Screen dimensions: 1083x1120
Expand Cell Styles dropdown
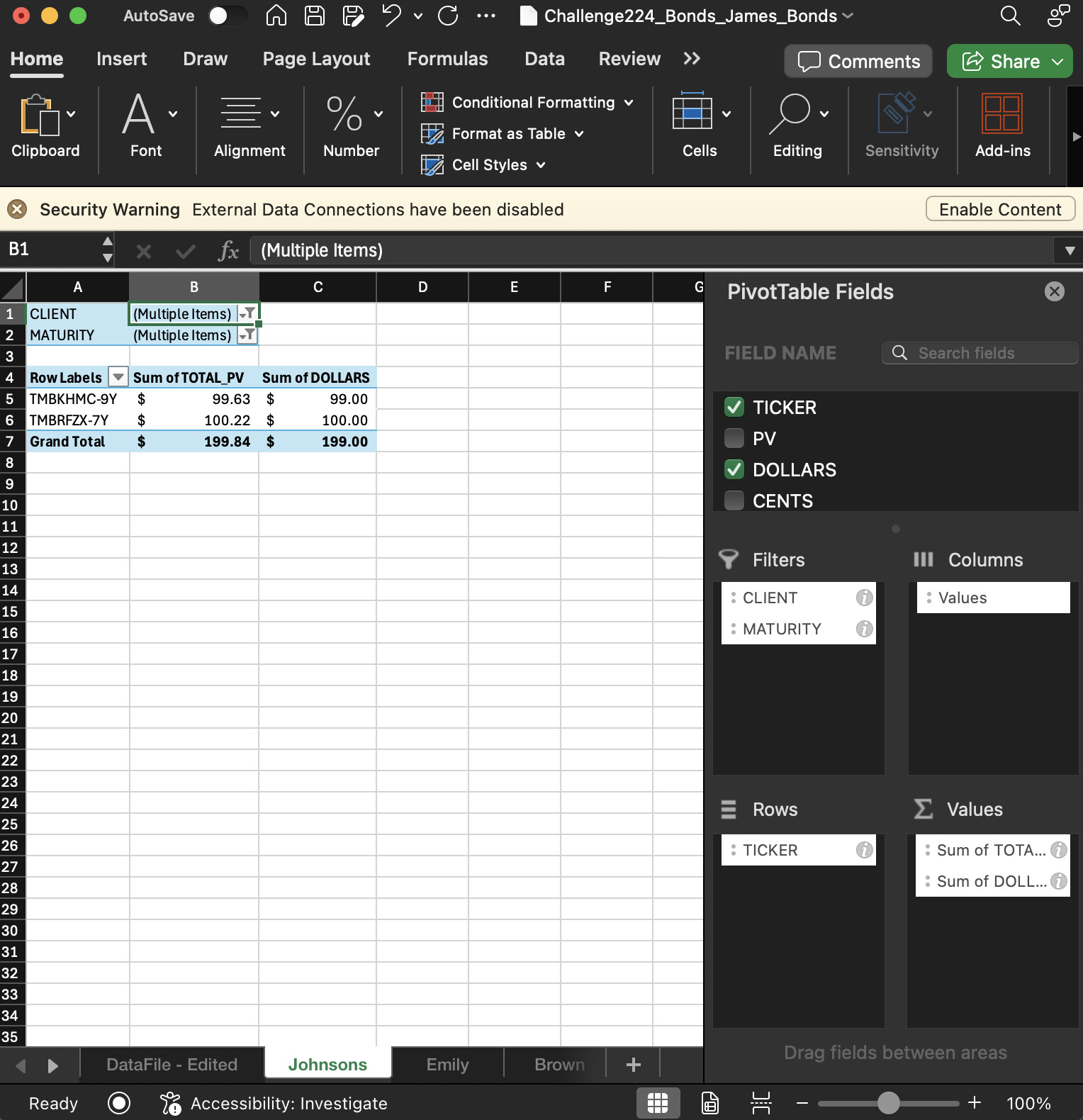541,165
